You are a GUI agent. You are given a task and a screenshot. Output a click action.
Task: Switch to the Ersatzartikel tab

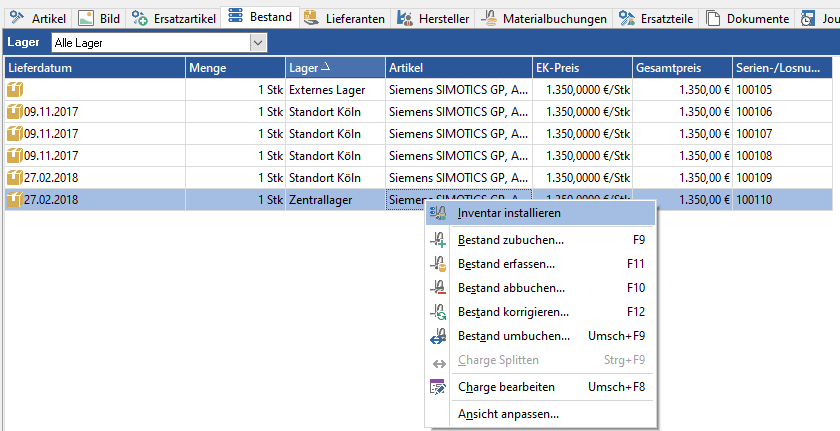click(x=174, y=19)
